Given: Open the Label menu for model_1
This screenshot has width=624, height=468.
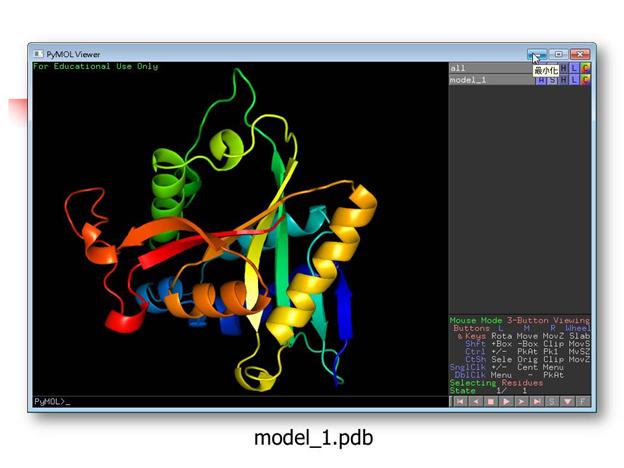Looking at the screenshot, I should (x=574, y=80).
